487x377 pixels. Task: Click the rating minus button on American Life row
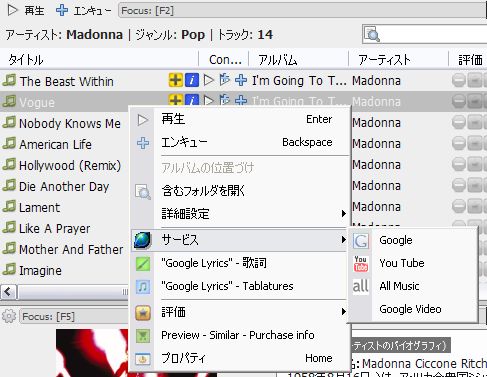(x=459, y=143)
